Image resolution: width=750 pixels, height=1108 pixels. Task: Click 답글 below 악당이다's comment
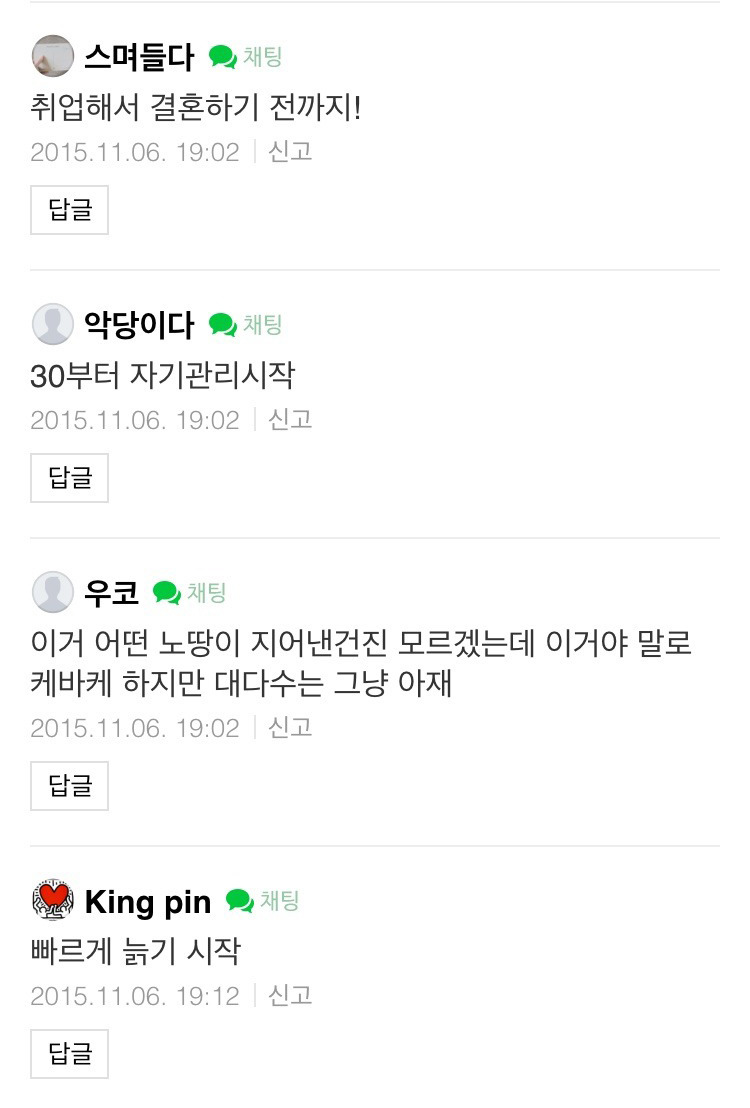click(68, 478)
